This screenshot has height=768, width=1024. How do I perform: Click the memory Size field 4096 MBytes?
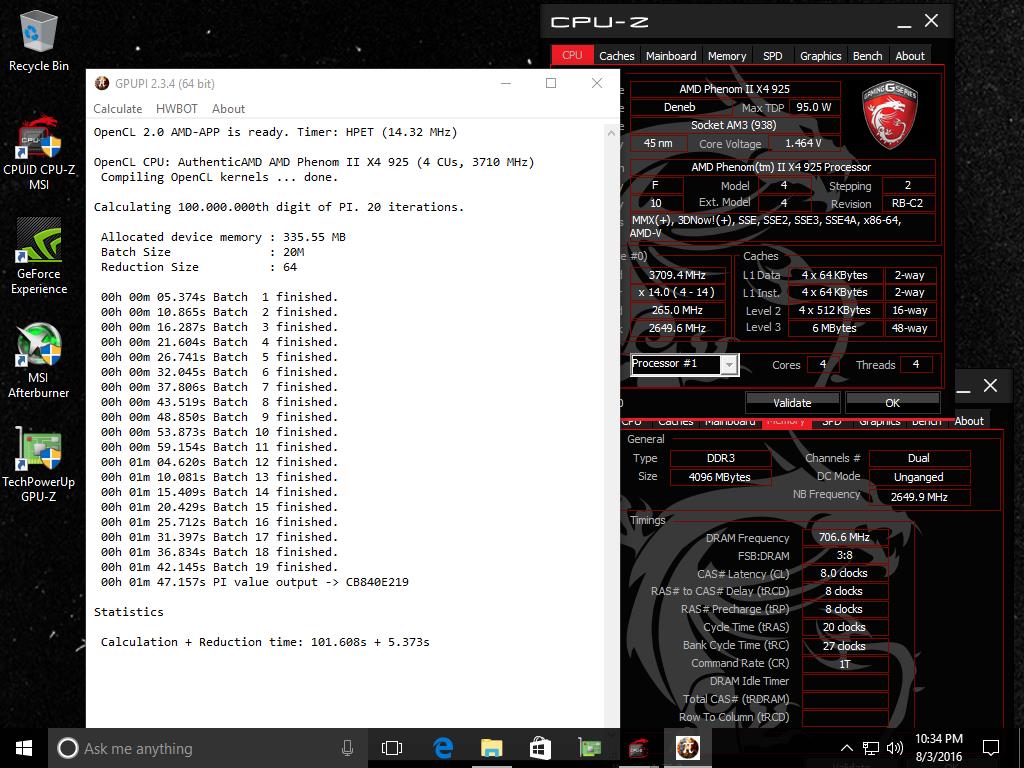coord(720,477)
